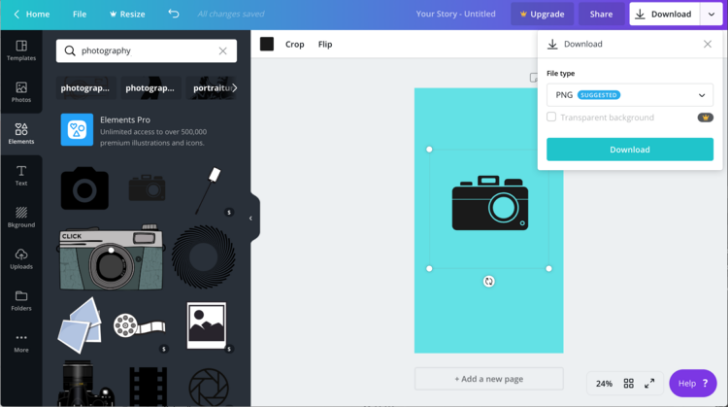The height and width of the screenshot is (407, 728).
Task: Clear the photography search text
Action: pos(223,51)
